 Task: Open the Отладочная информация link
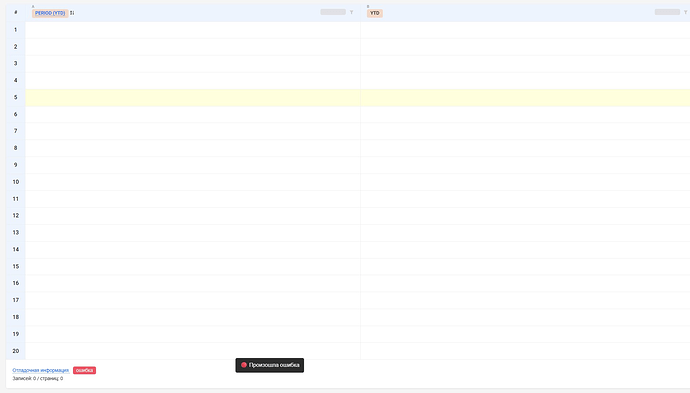tap(40, 371)
